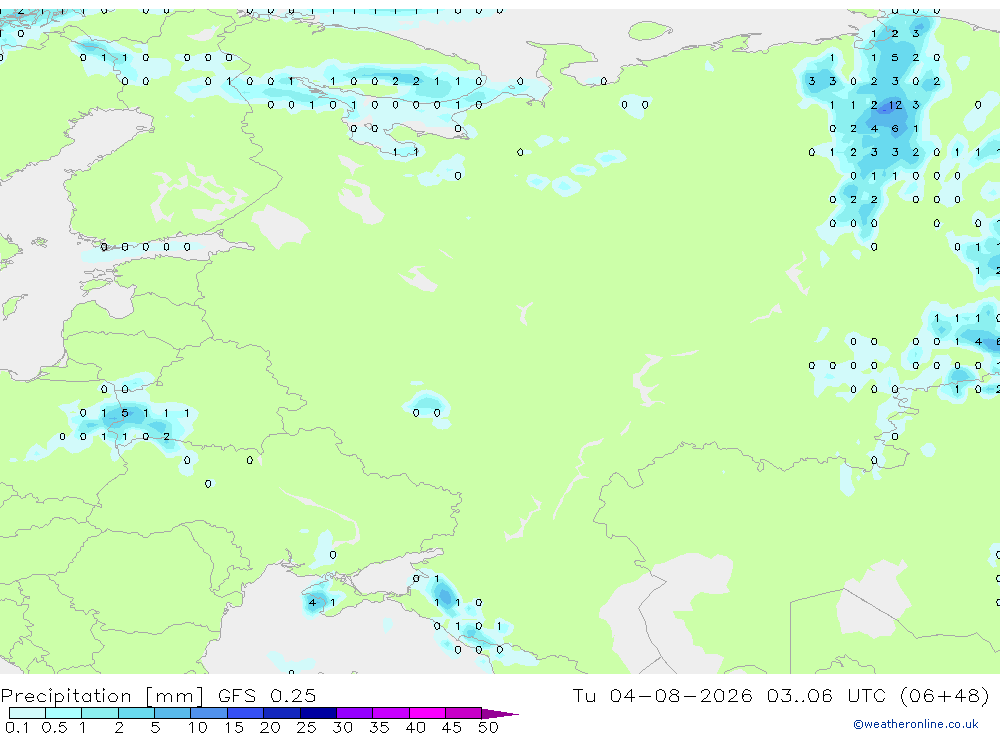Image resolution: width=1000 pixels, height=733 pixels.
Task: Select the 10–15 mm legend color swatch
Action: [209, 713]
